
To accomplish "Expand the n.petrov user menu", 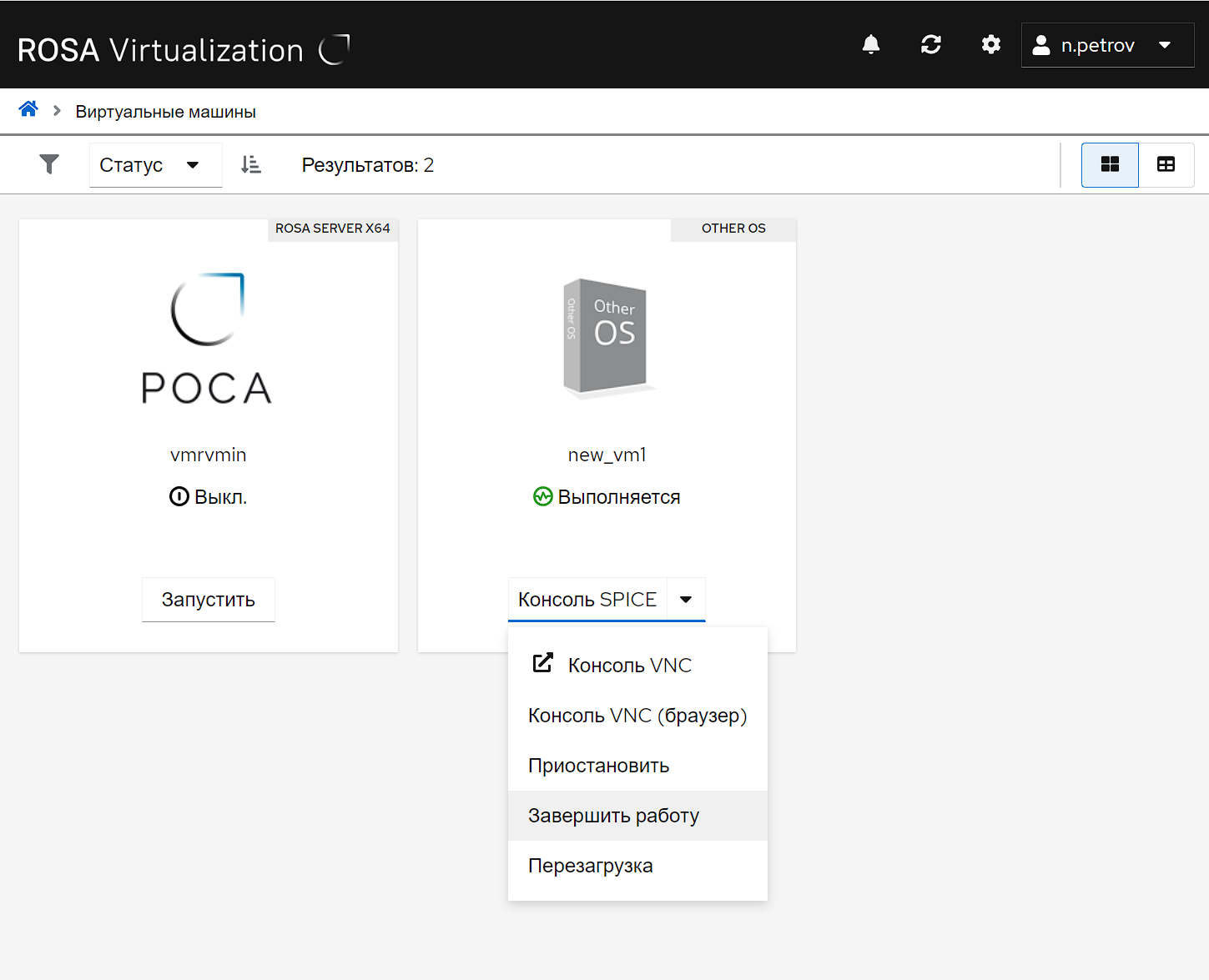I will (x=1106, y=45).
